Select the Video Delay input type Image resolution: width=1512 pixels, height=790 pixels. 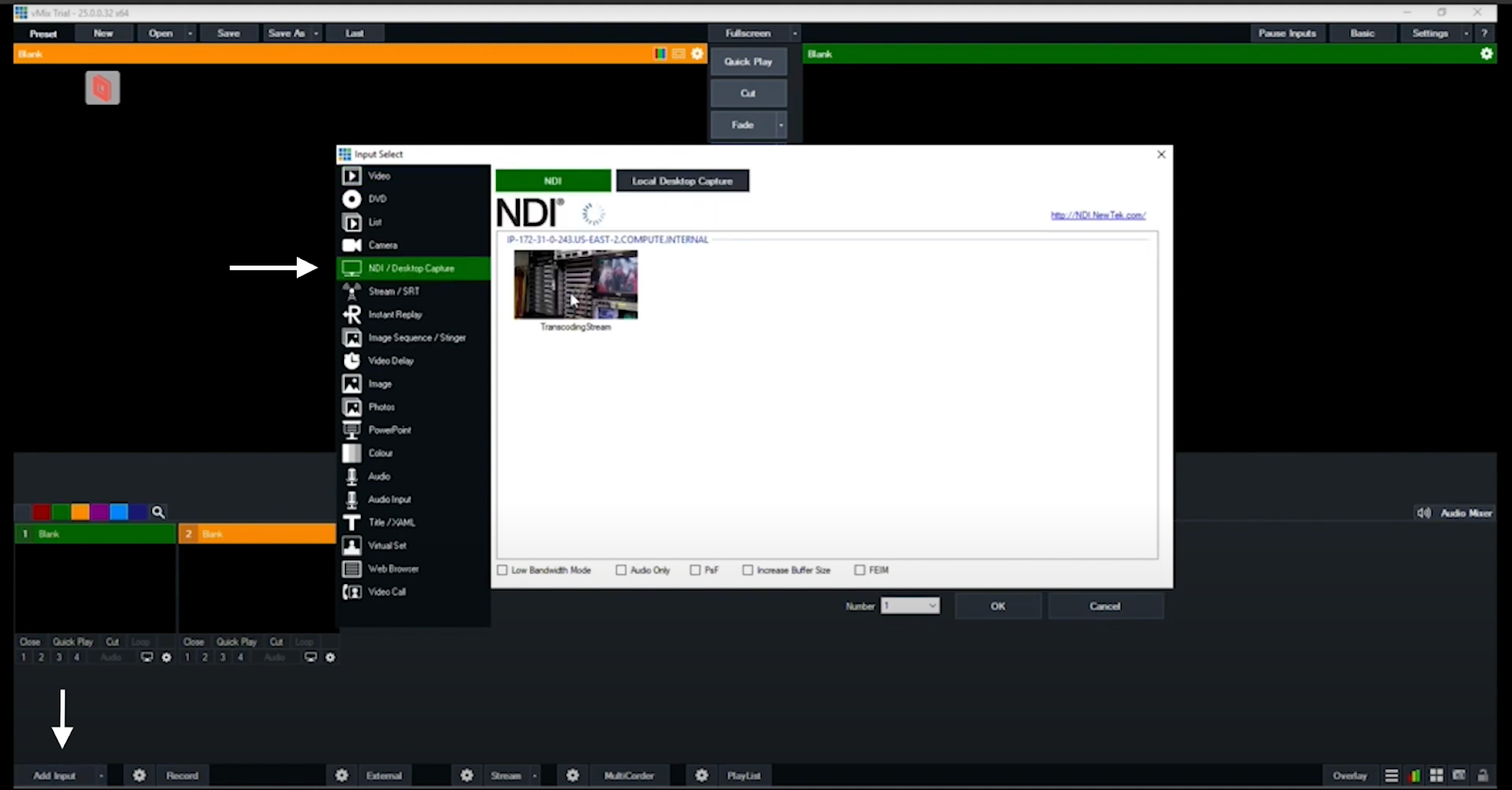pos(413,361)
